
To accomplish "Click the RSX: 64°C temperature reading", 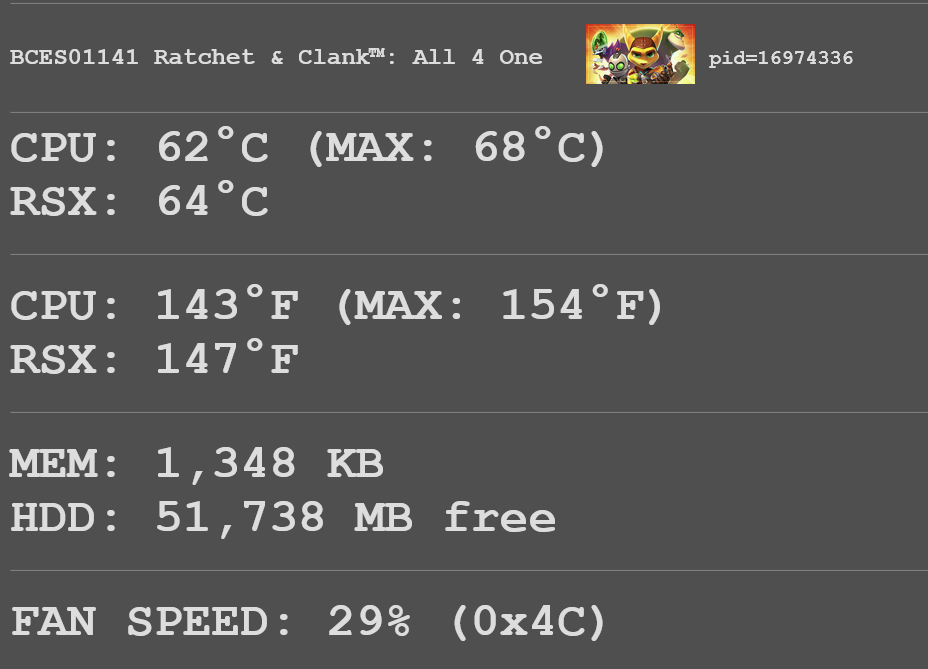I will pos(140,201).
